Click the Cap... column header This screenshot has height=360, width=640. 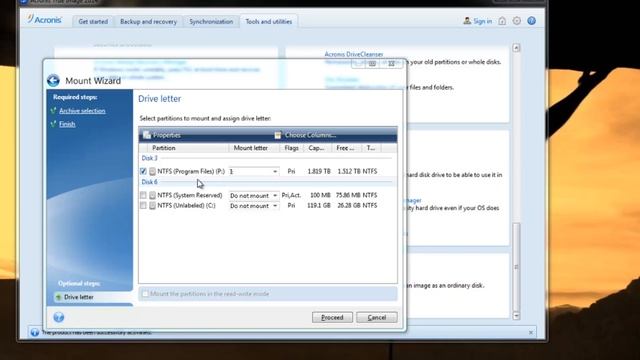tap(316, 148)
